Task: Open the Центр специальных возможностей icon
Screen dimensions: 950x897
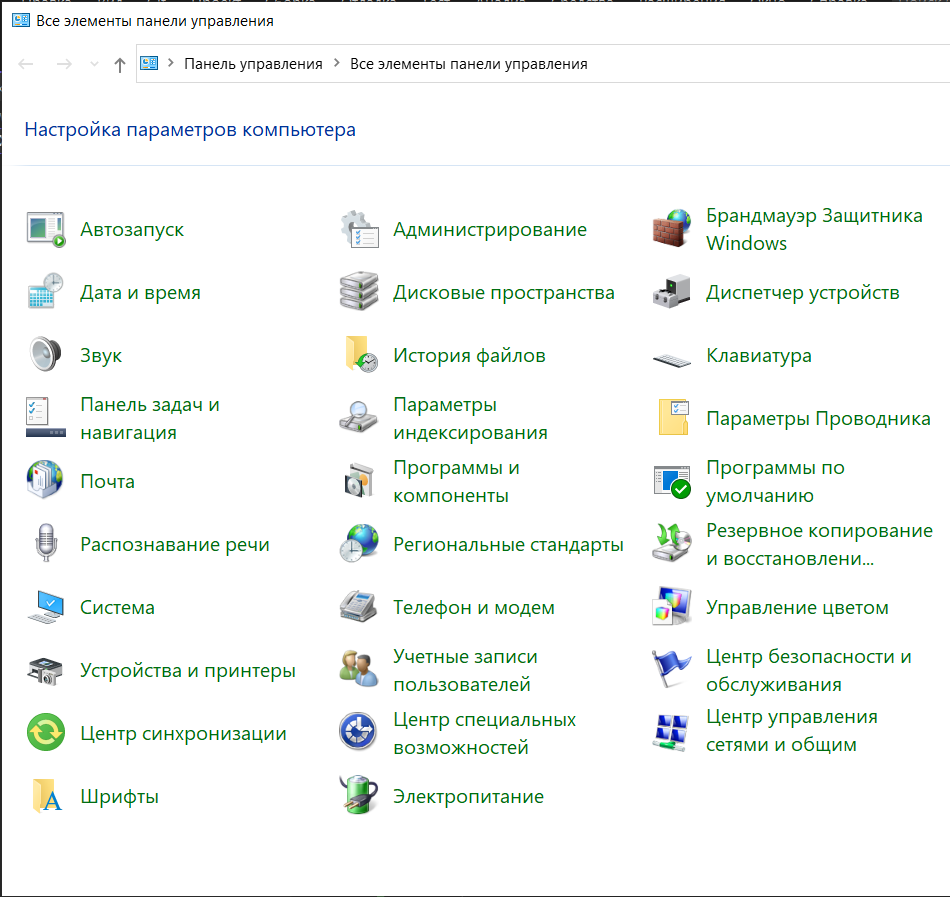Action: 359,733
